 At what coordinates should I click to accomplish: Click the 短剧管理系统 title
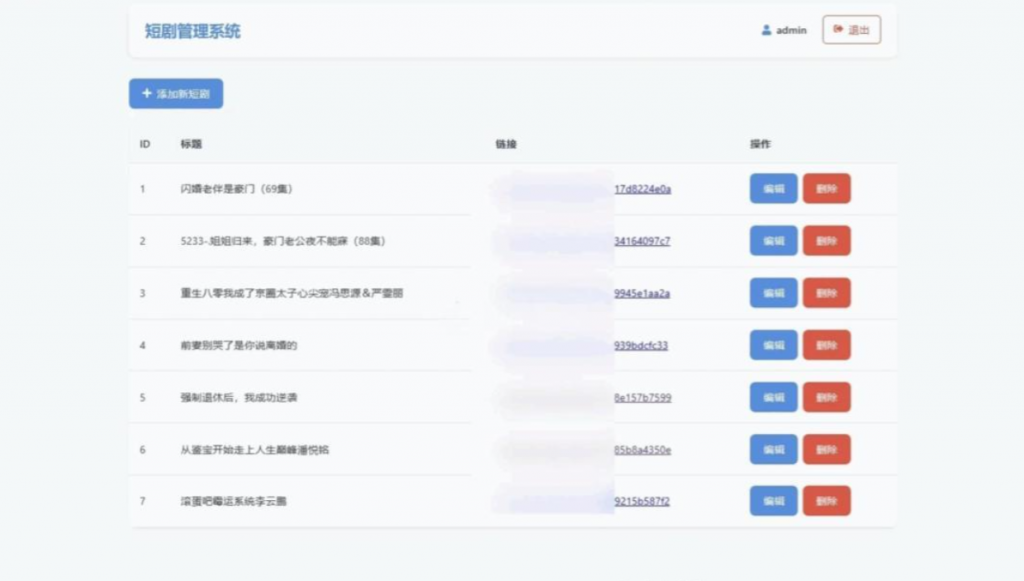click(x=191, y=30)
